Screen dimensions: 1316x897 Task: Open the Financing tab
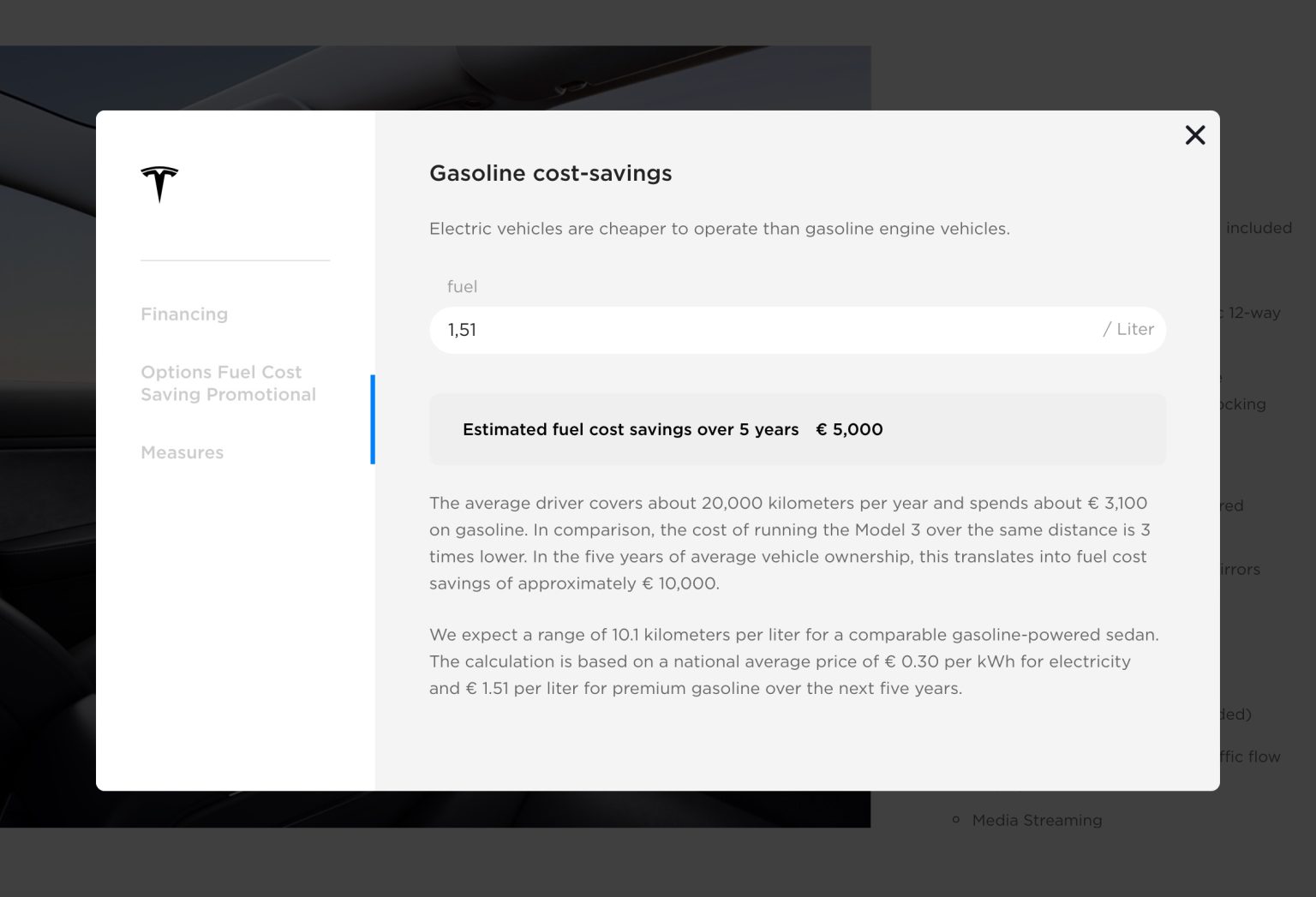click(x=184, y=314)
